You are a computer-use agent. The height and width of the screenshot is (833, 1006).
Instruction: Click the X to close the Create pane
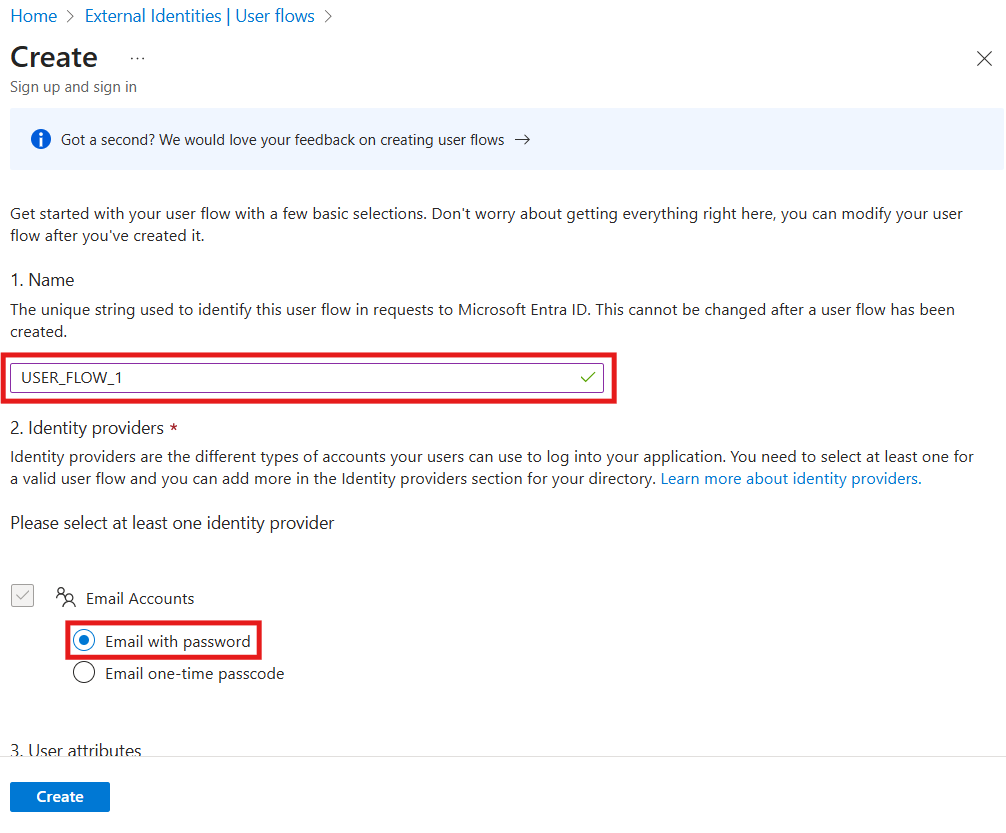(x=984, y=59)
